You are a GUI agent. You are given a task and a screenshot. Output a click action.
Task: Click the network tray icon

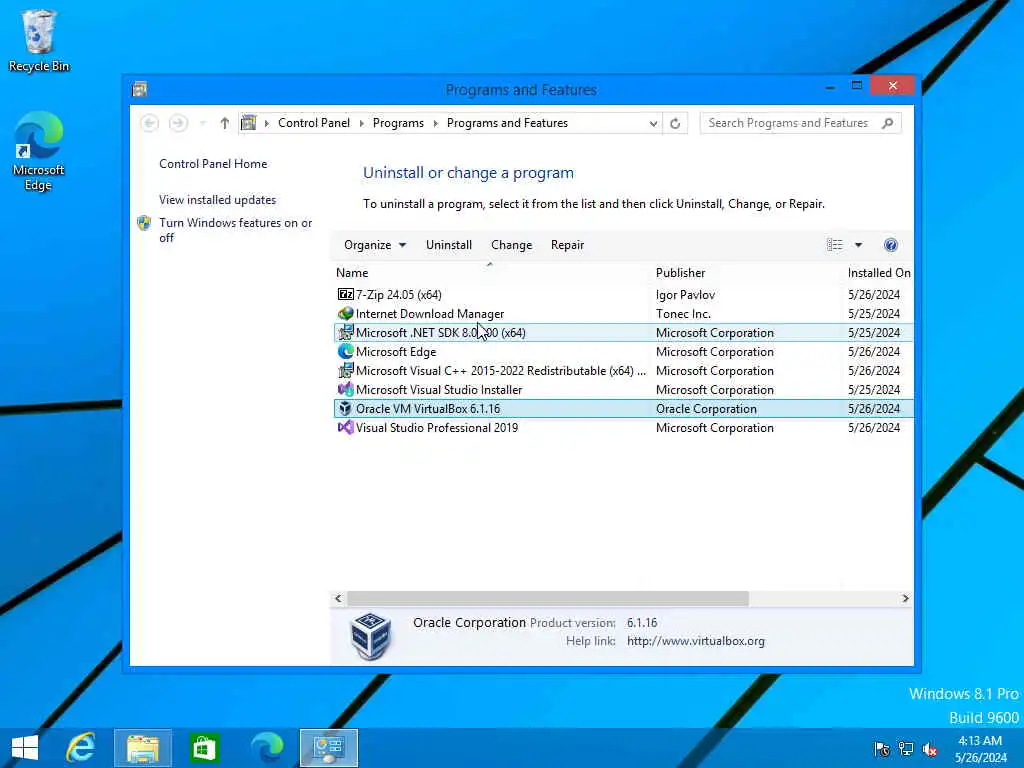point(905,749)
